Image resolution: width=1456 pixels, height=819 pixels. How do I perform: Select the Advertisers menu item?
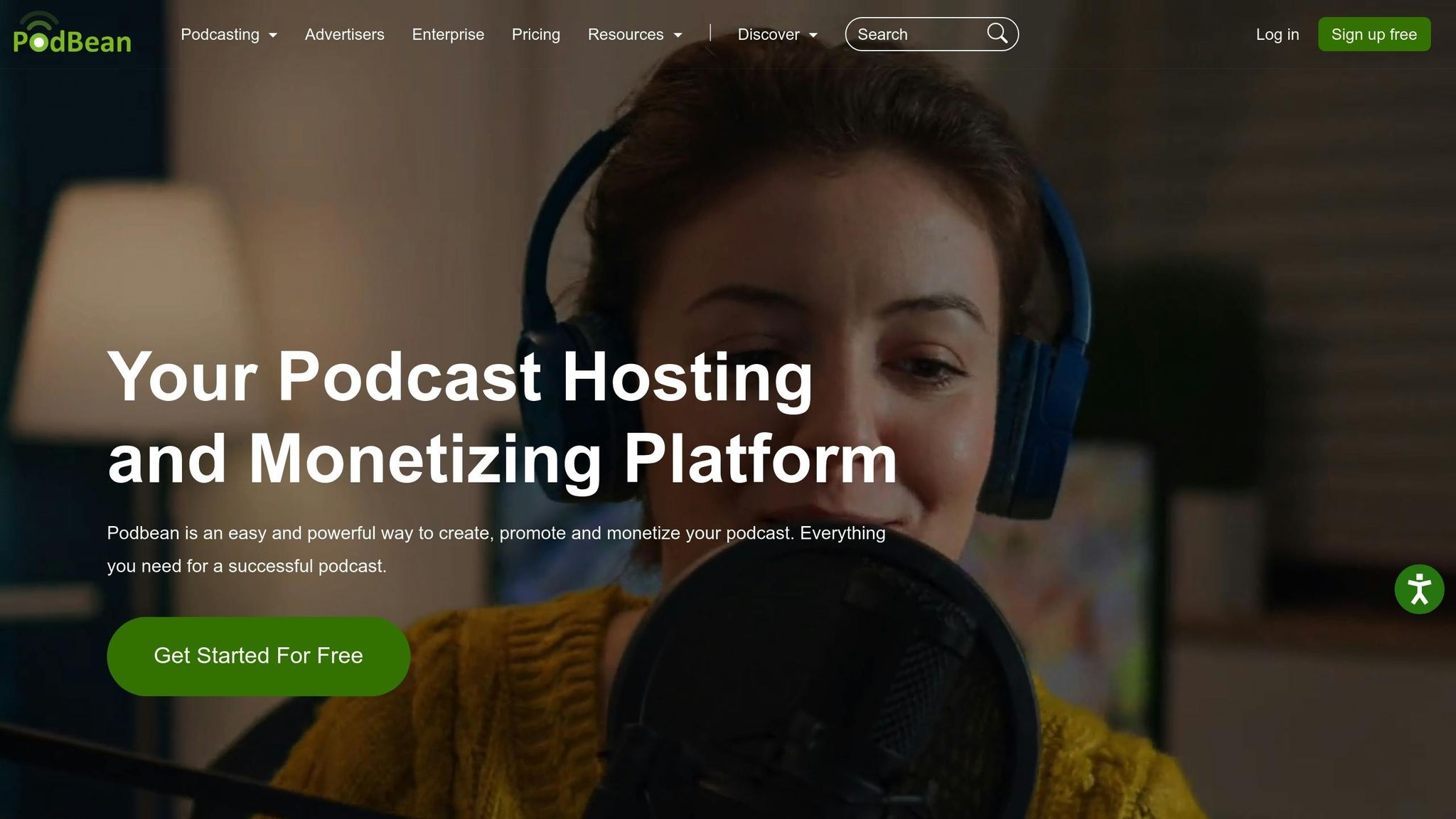tap(344, 34)
